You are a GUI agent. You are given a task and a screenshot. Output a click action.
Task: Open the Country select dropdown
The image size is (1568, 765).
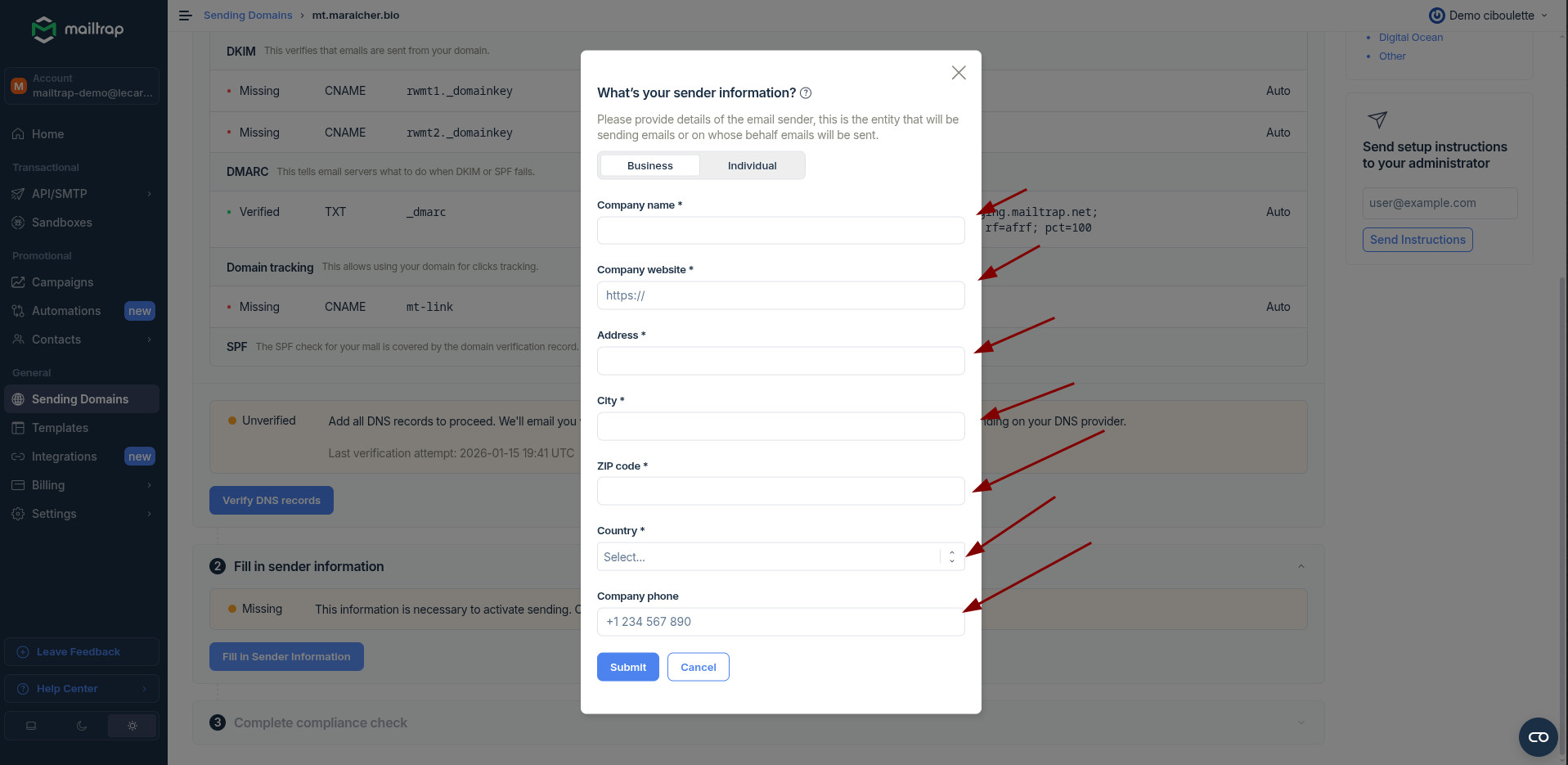[x=780, y=557]
